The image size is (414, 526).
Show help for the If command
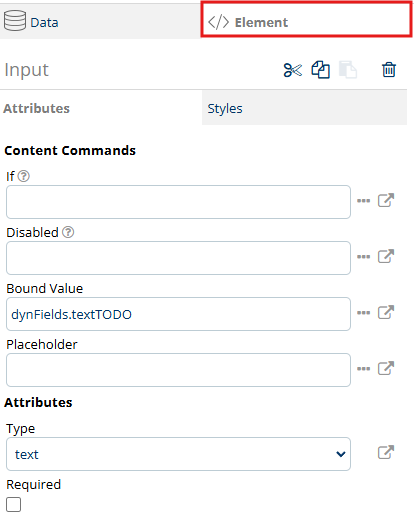tap(24, 176)
